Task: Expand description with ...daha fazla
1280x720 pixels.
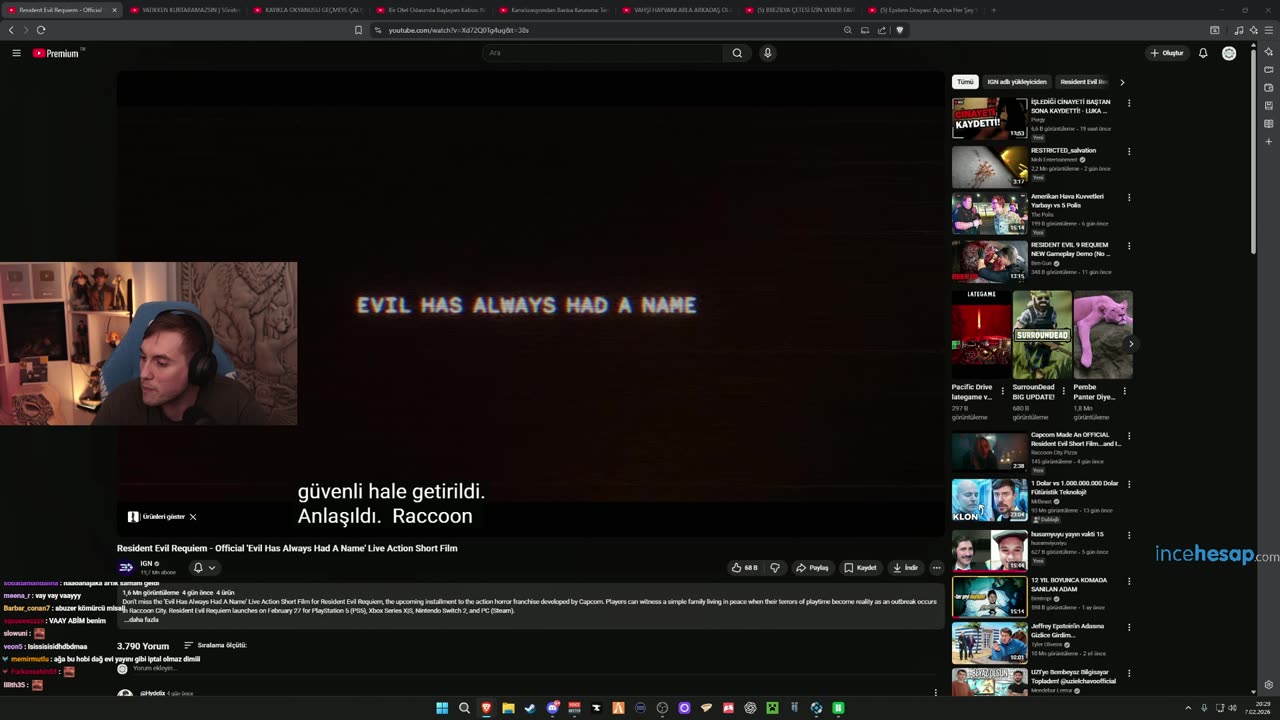Action: click(x=141, y=620)
